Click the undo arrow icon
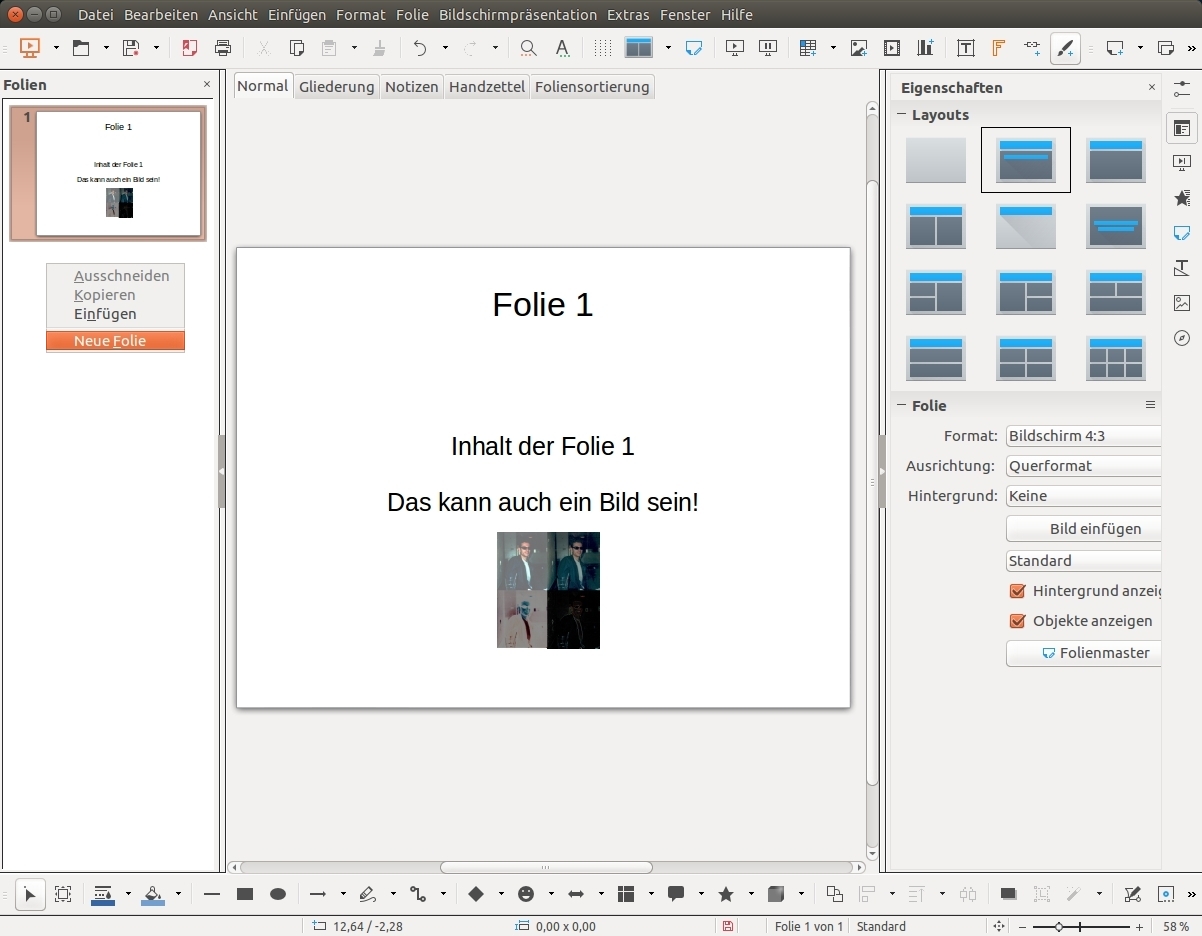Screen dimensions: 1202x936 [420, 48]
